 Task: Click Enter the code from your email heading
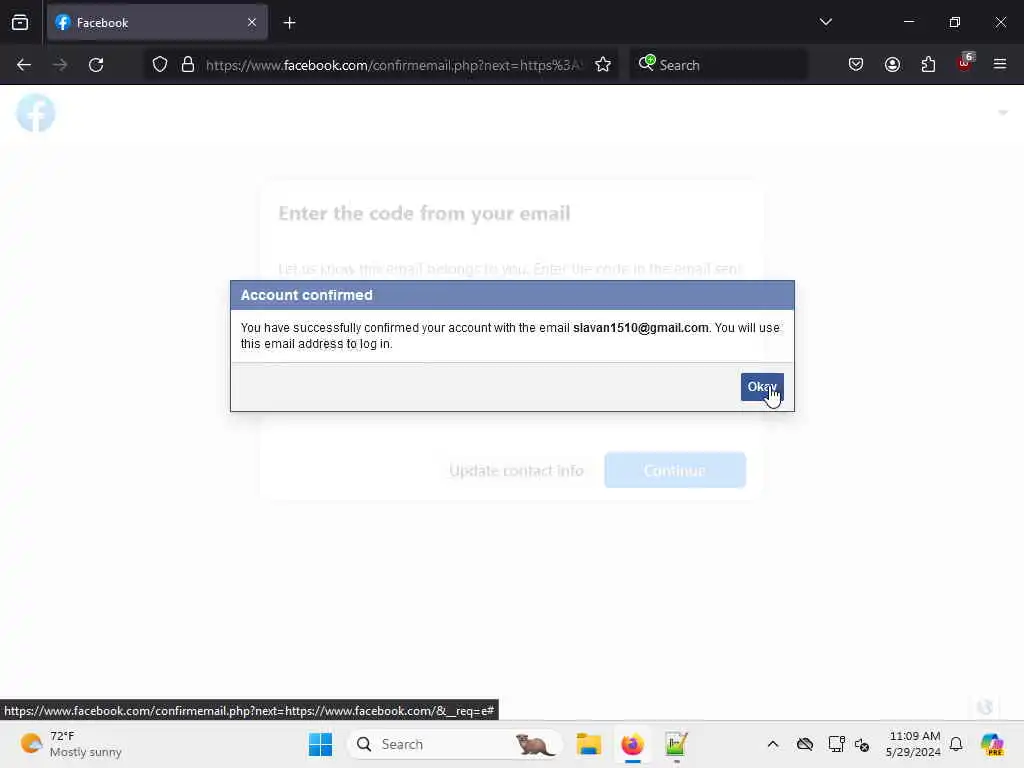point(424,214)
